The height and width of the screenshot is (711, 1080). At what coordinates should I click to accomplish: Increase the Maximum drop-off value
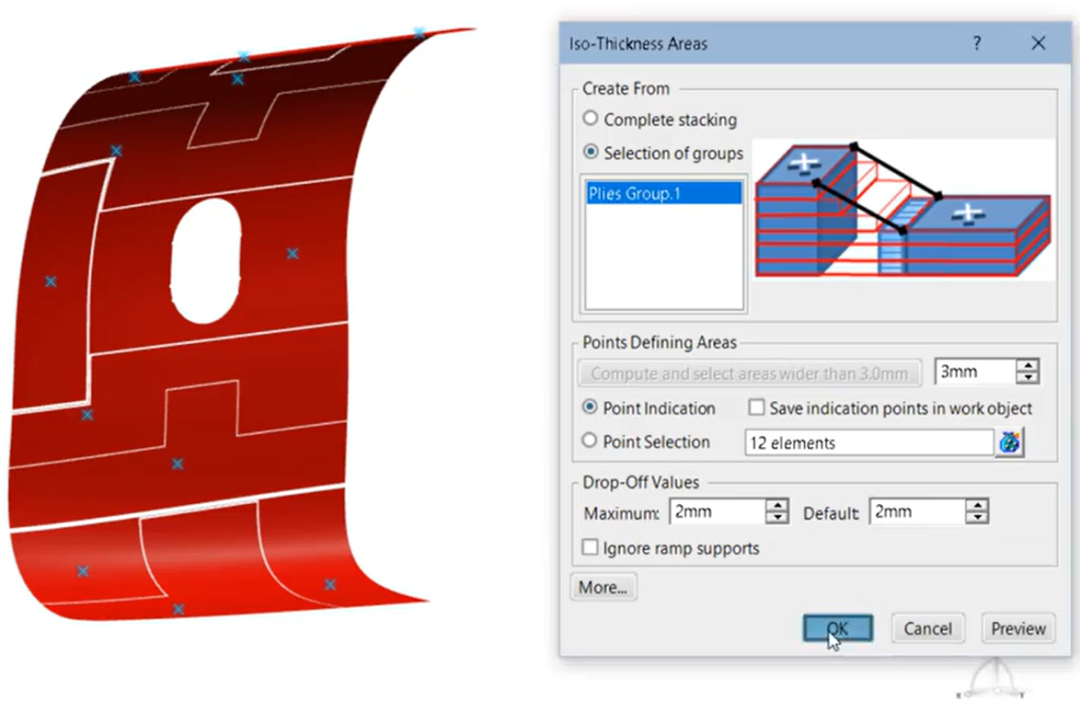click(x=777, y=506)
